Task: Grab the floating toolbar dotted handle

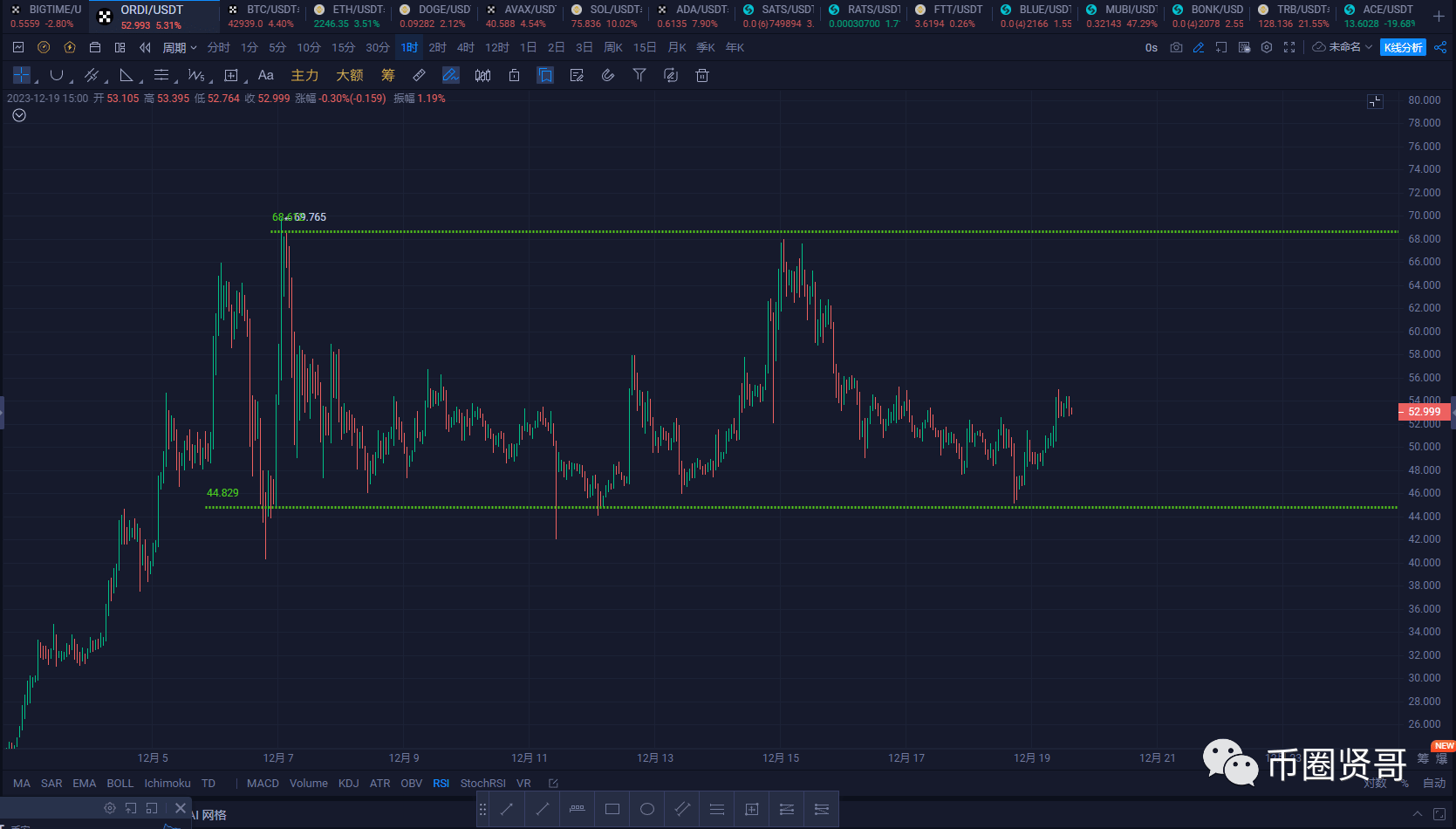Action: [482, 809]
